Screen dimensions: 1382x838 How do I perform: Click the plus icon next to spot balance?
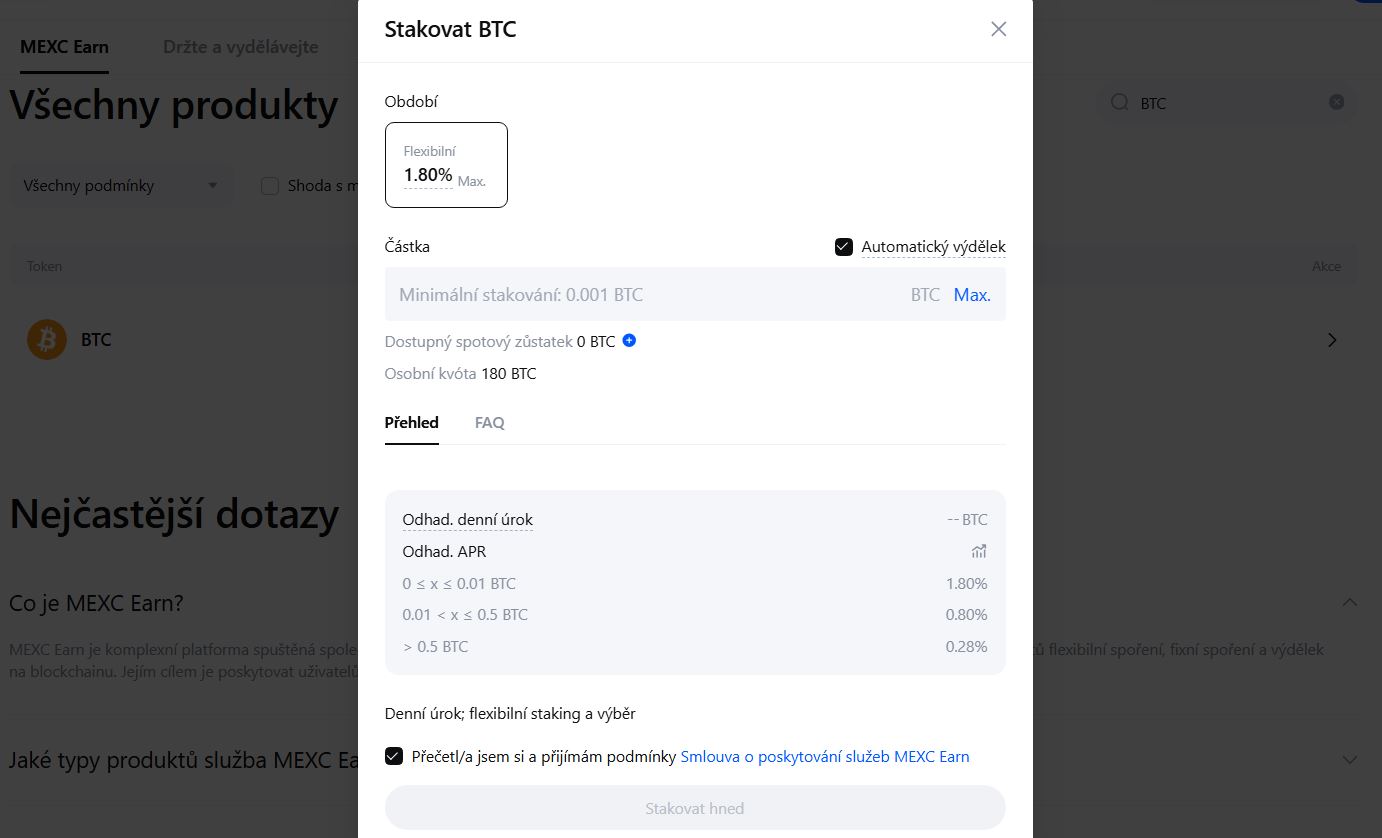[x=629, y=341]
